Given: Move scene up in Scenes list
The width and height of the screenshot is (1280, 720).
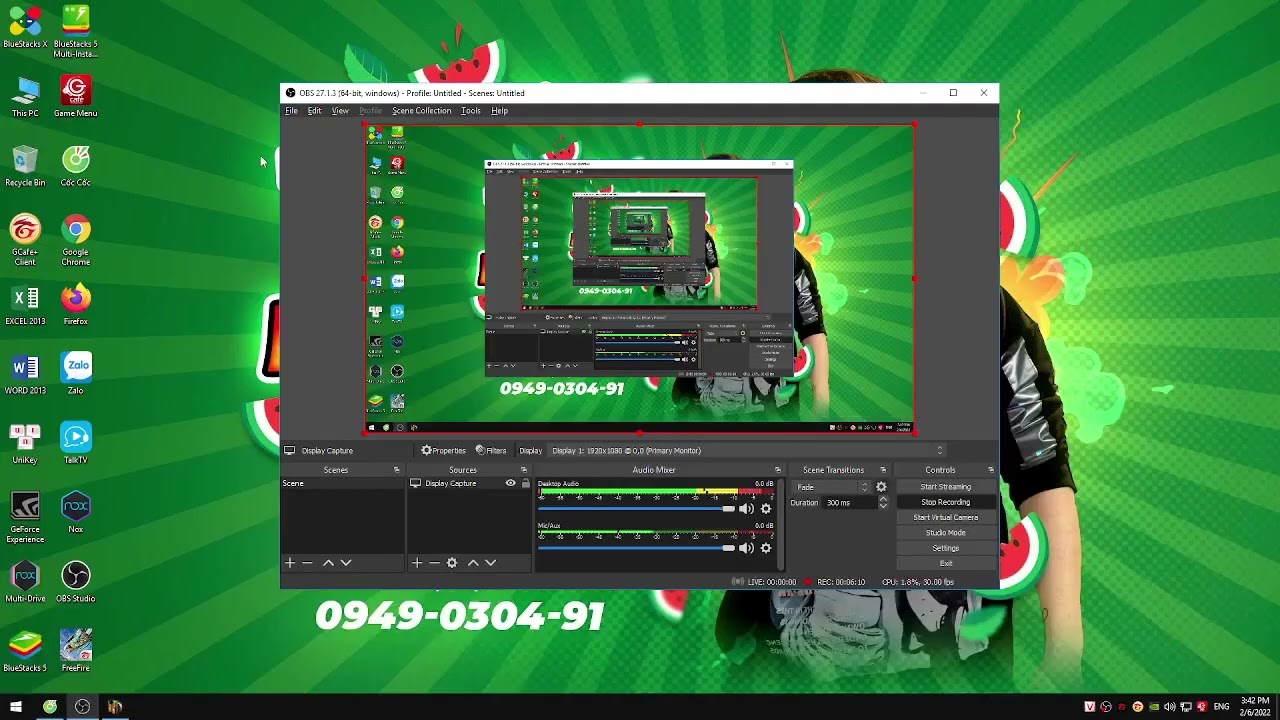Looking at the screenshot, I should point(328,563).
